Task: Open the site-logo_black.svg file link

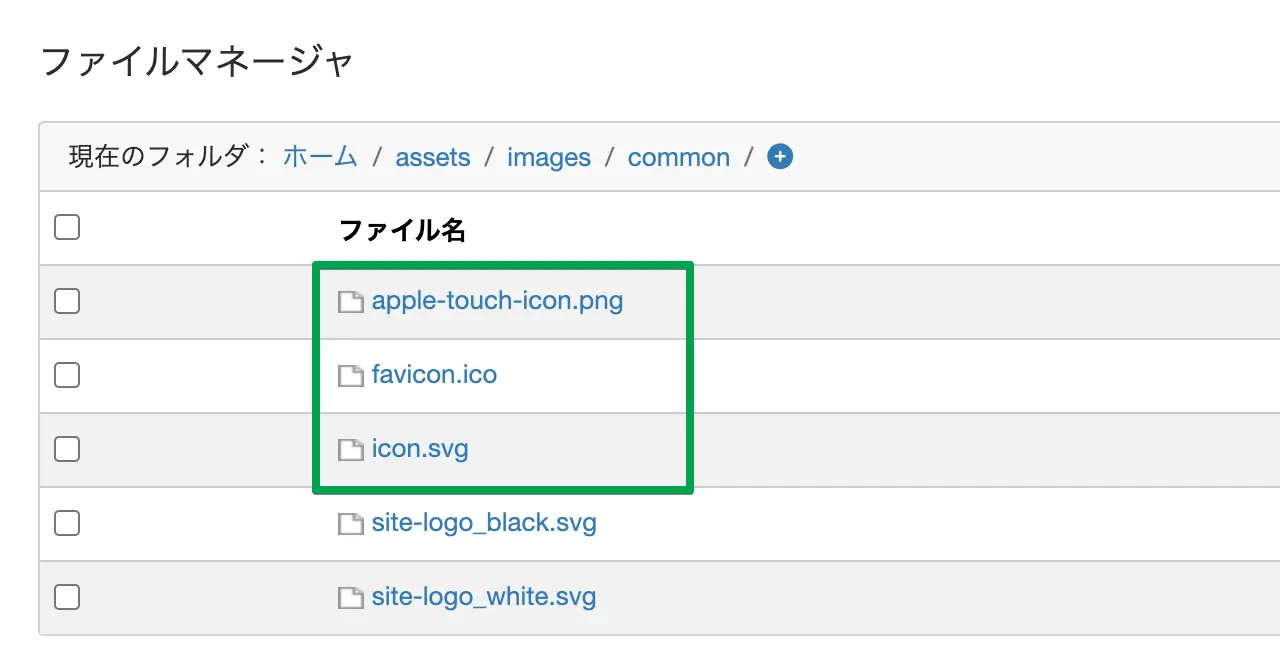Action: coord(484,523)
